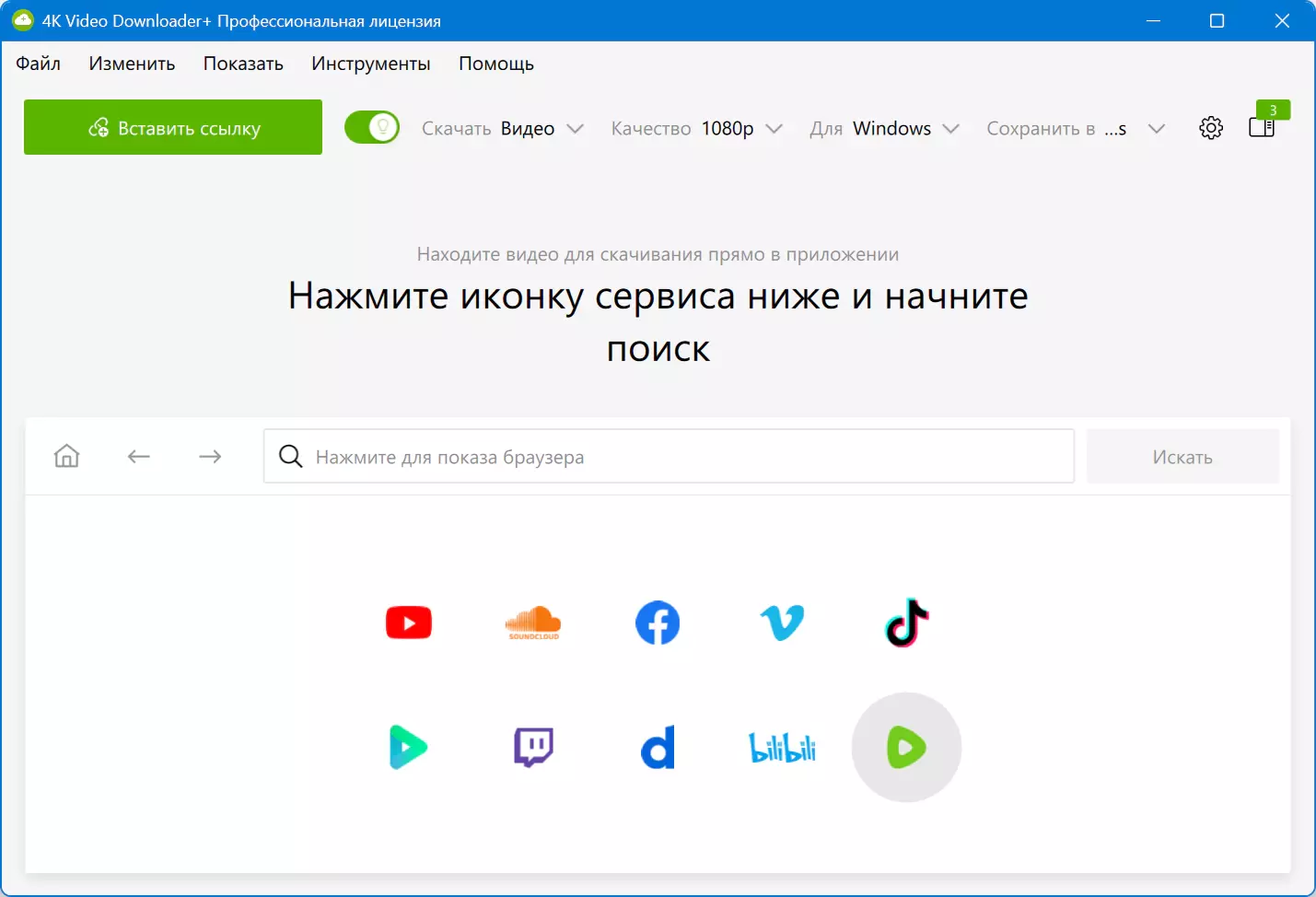Toggle the Smart Mode switch
The image size is (1316, 897).
coord(372,127)
